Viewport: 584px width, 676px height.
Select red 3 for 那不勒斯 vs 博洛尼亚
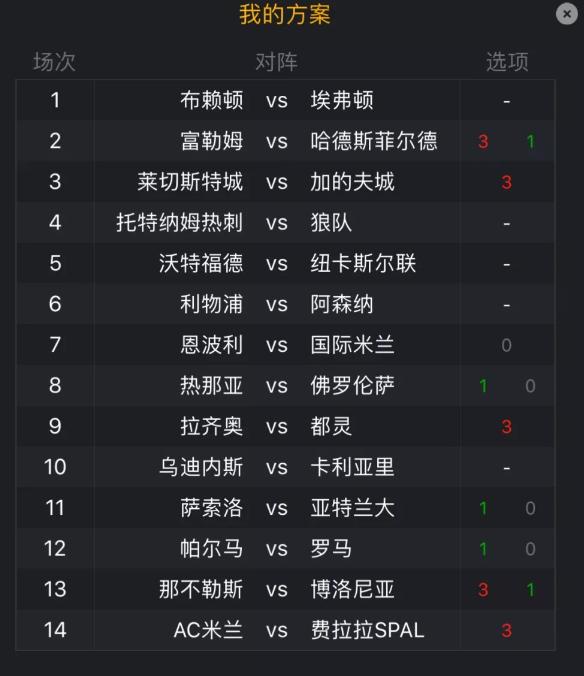pos(483,590)
